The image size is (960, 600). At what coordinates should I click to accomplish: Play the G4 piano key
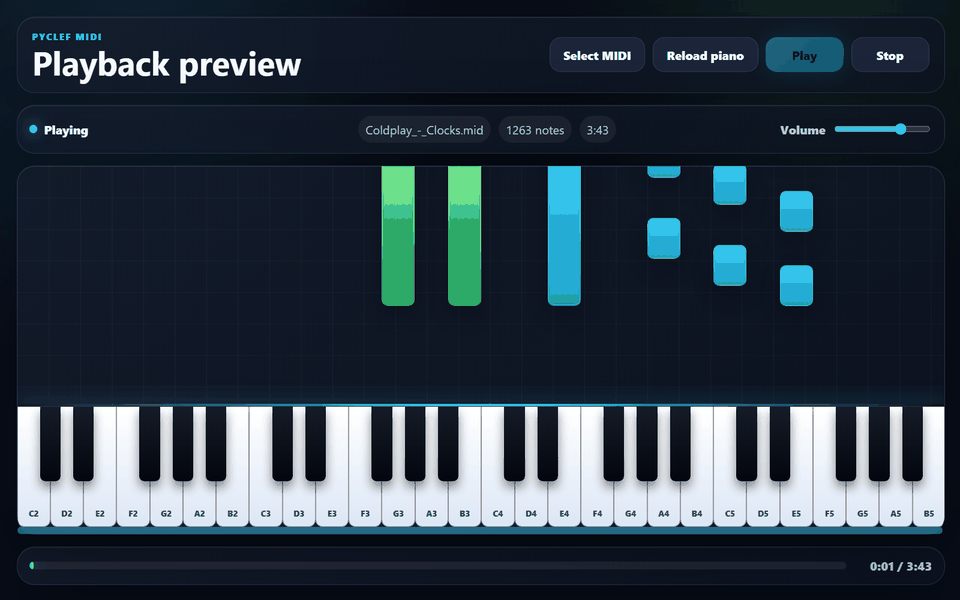click(x=630, y=505)
